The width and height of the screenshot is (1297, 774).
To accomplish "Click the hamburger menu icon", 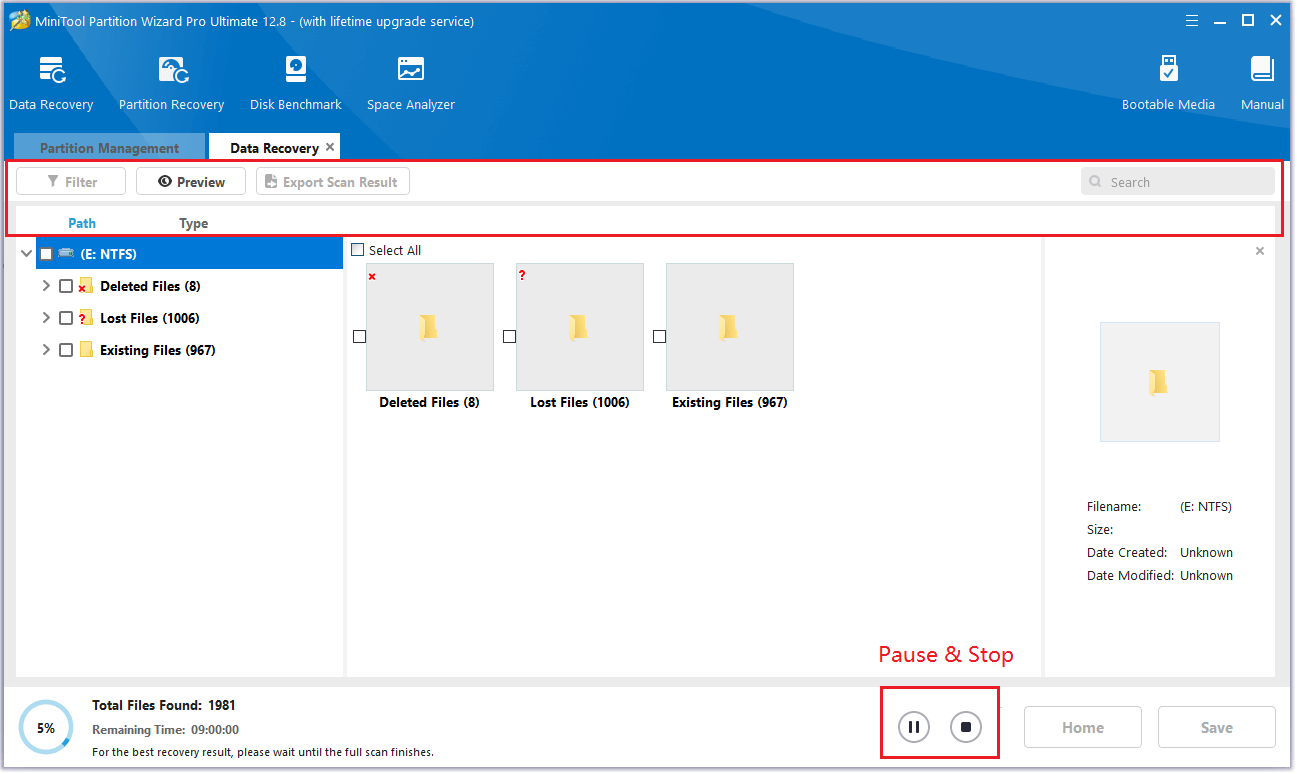I will (x=1191, y=19).
